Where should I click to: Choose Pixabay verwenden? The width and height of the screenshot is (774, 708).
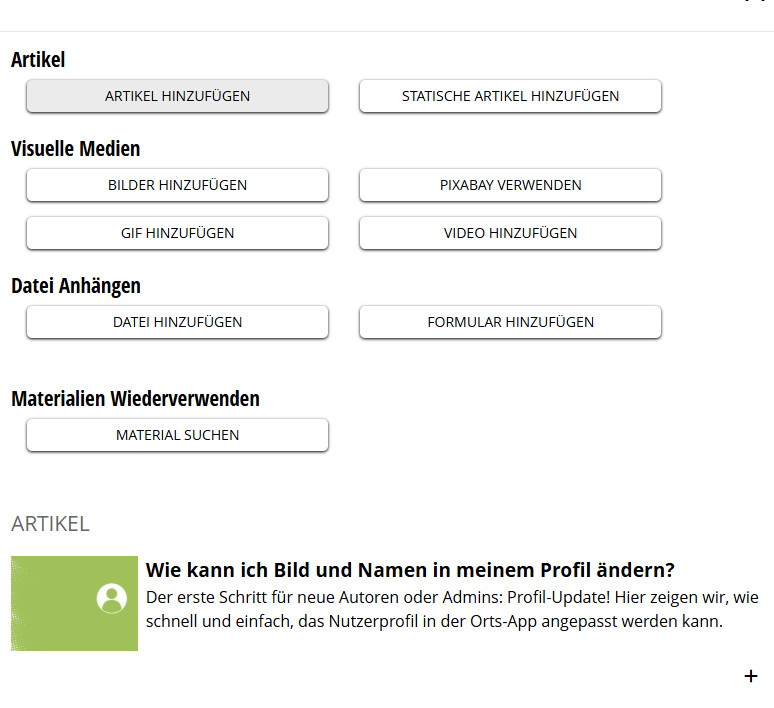click(x=510, y=185)
